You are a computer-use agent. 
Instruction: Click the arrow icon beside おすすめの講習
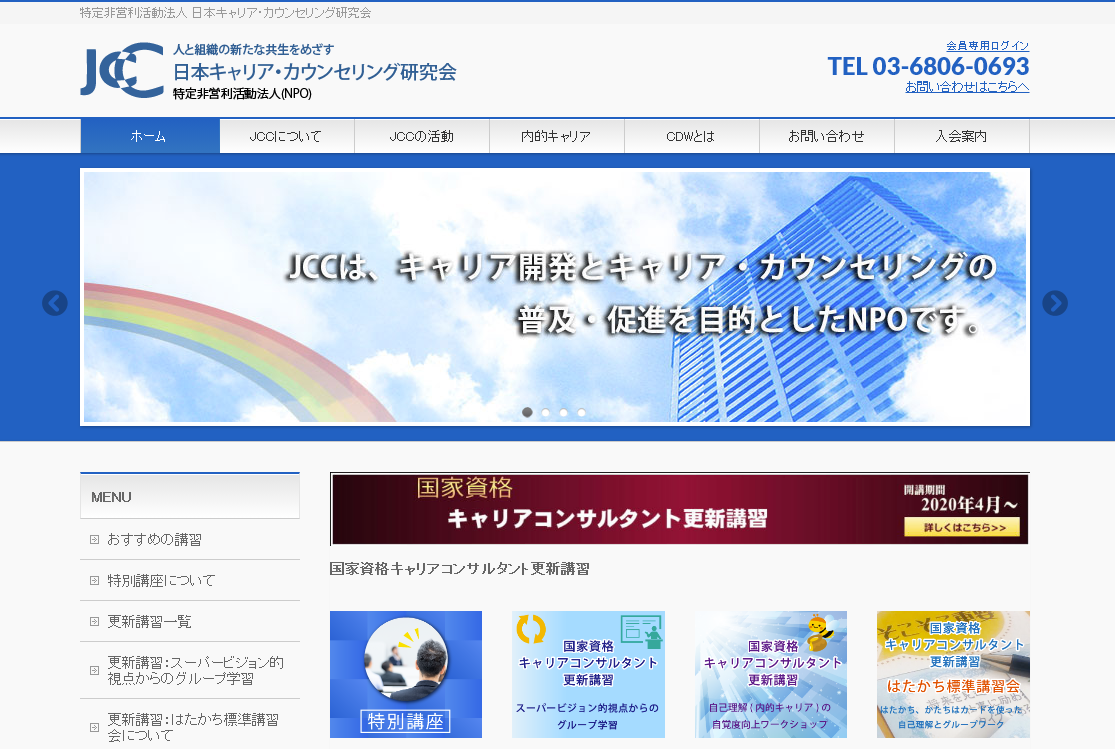tap(94, 540)
